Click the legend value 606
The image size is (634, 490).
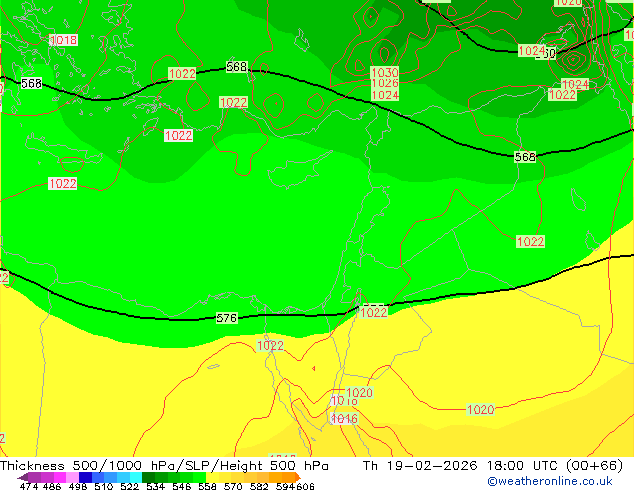305,486
